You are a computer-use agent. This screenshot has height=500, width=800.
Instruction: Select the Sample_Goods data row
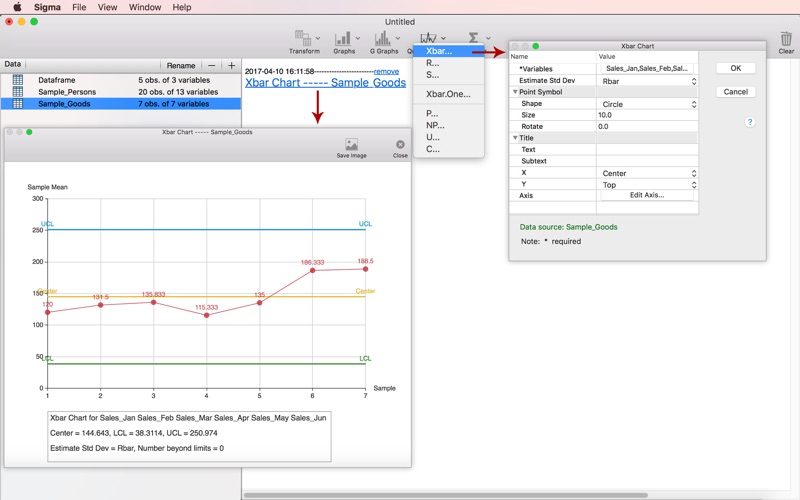pos(120,104)
